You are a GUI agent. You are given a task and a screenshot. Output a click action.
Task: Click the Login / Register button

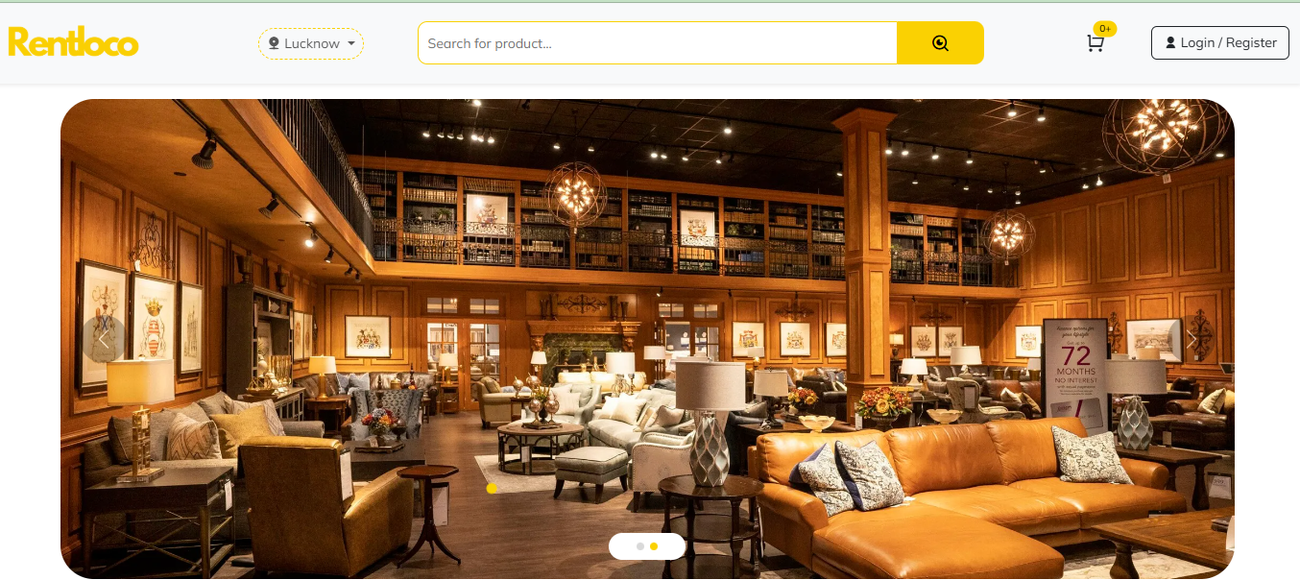(x=1220, y=43)
